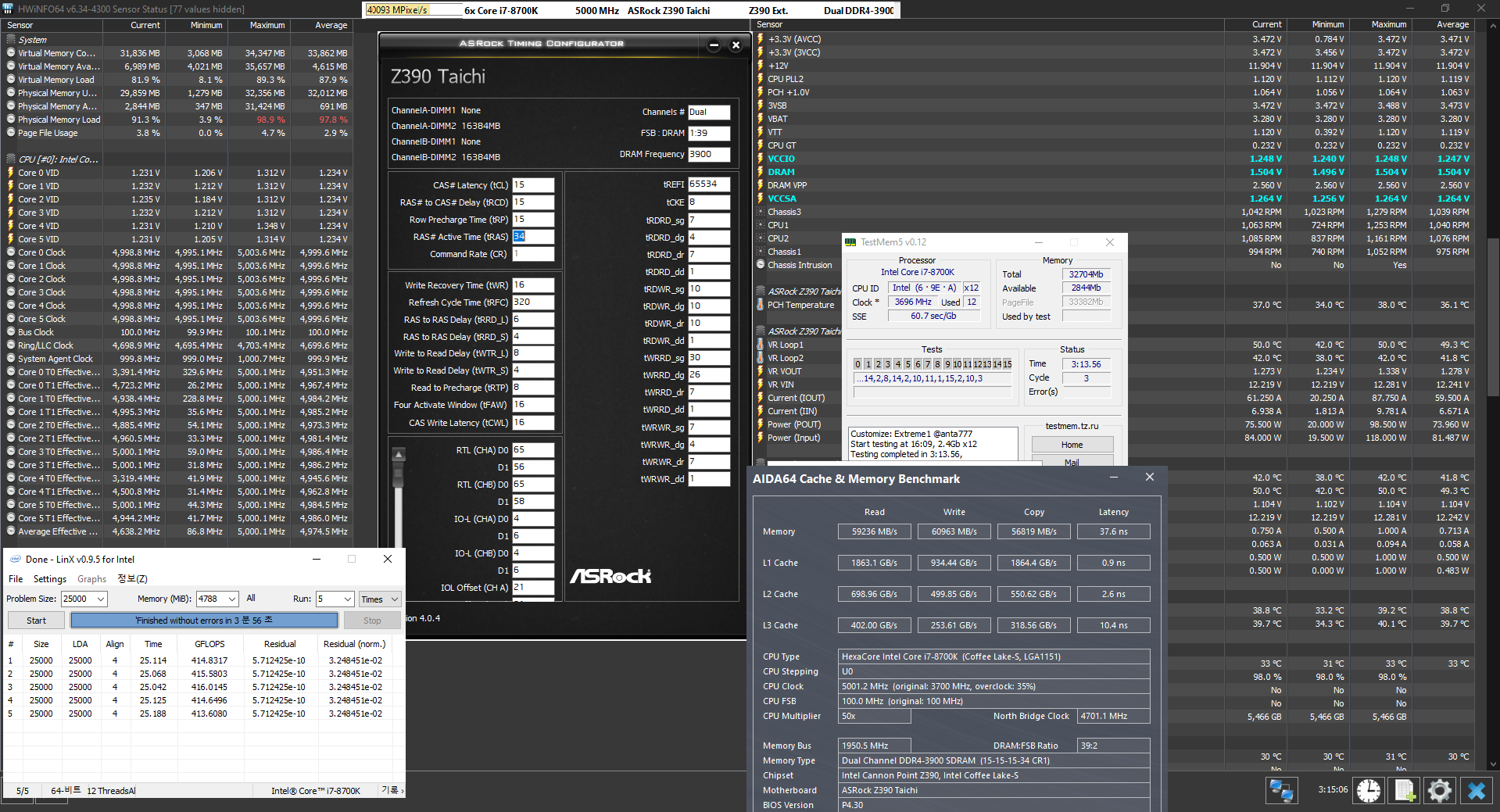
Task: Click the LinX Intel logo title icon
Action: pos(15,559)
